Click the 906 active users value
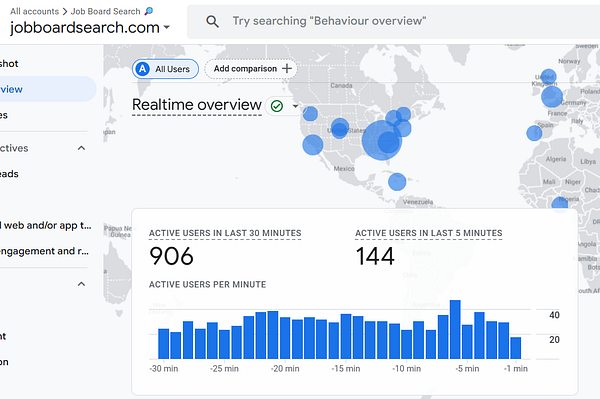 click(x=171, y=256)
